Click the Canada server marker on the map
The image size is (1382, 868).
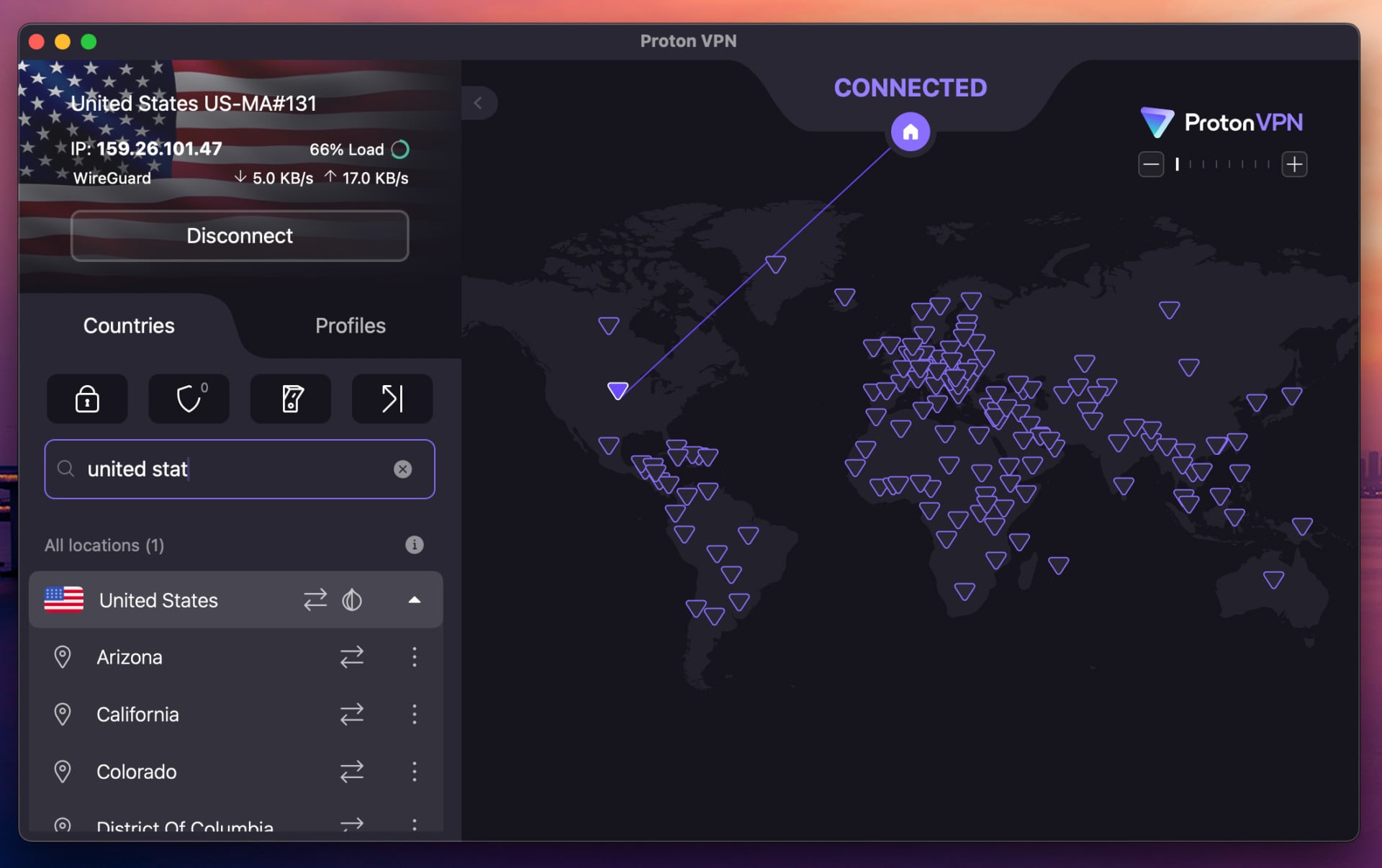tap(609, 325)
